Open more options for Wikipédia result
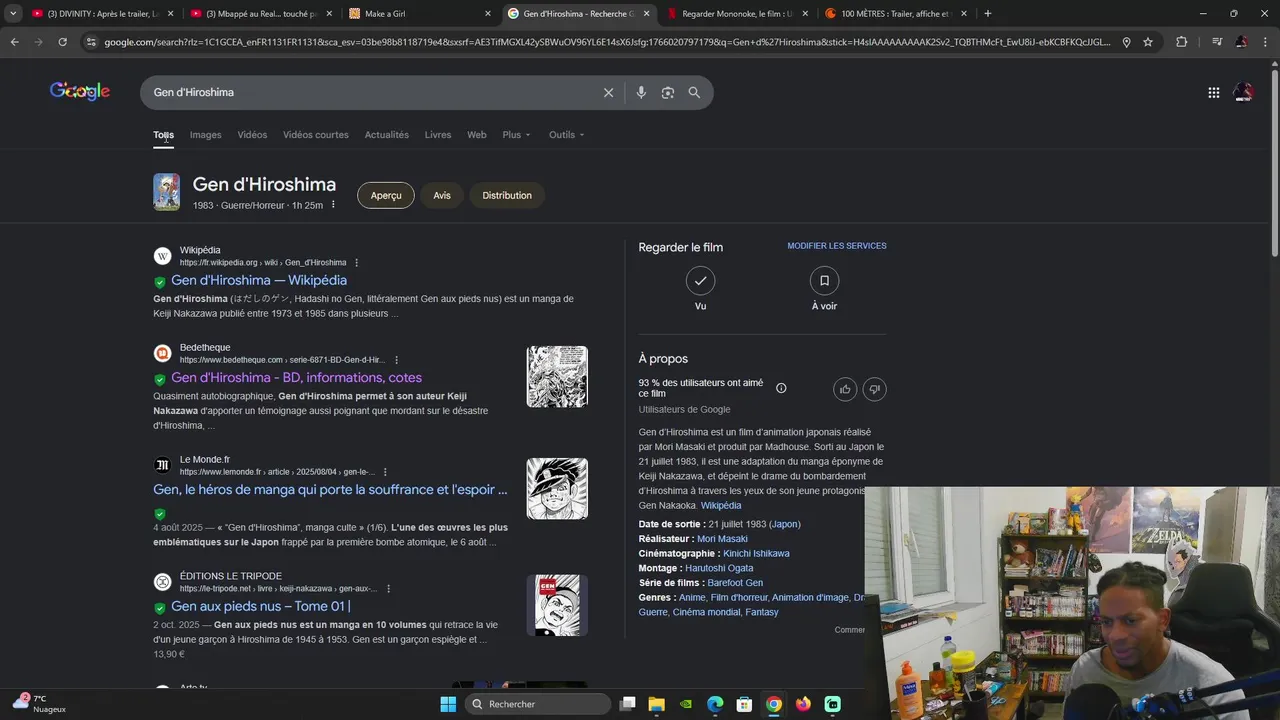This screenshot has height=720, width=1280. (x=356, y=263)
